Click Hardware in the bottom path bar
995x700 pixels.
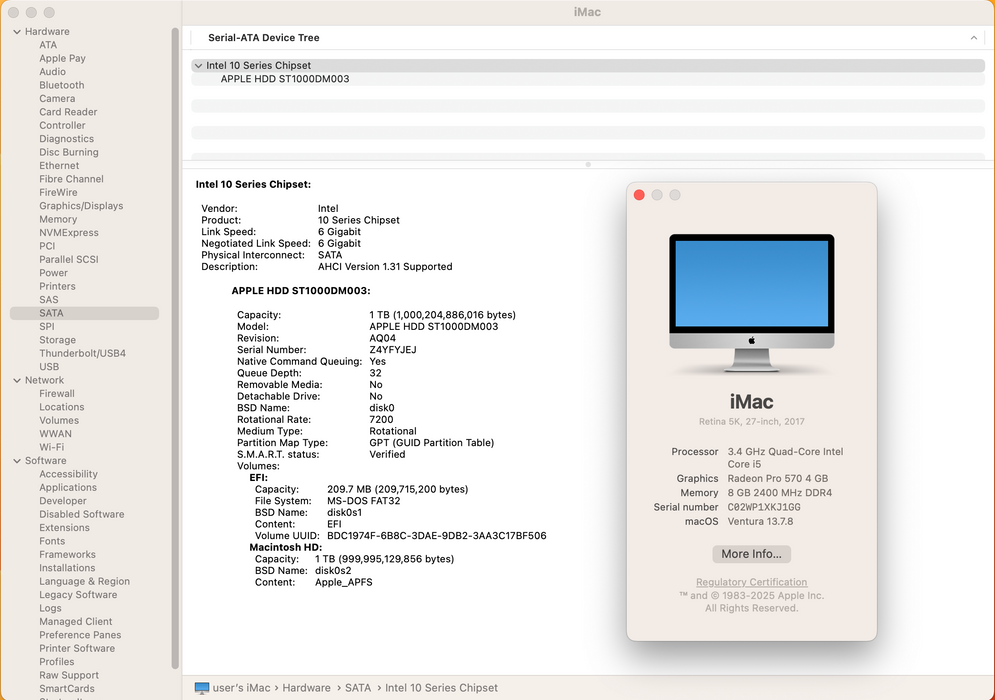[x=306, y=688]
